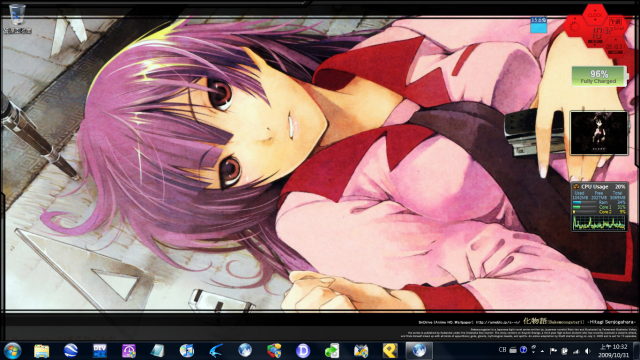
Task: Click the small blue note gadget
Action: point(538,25)
